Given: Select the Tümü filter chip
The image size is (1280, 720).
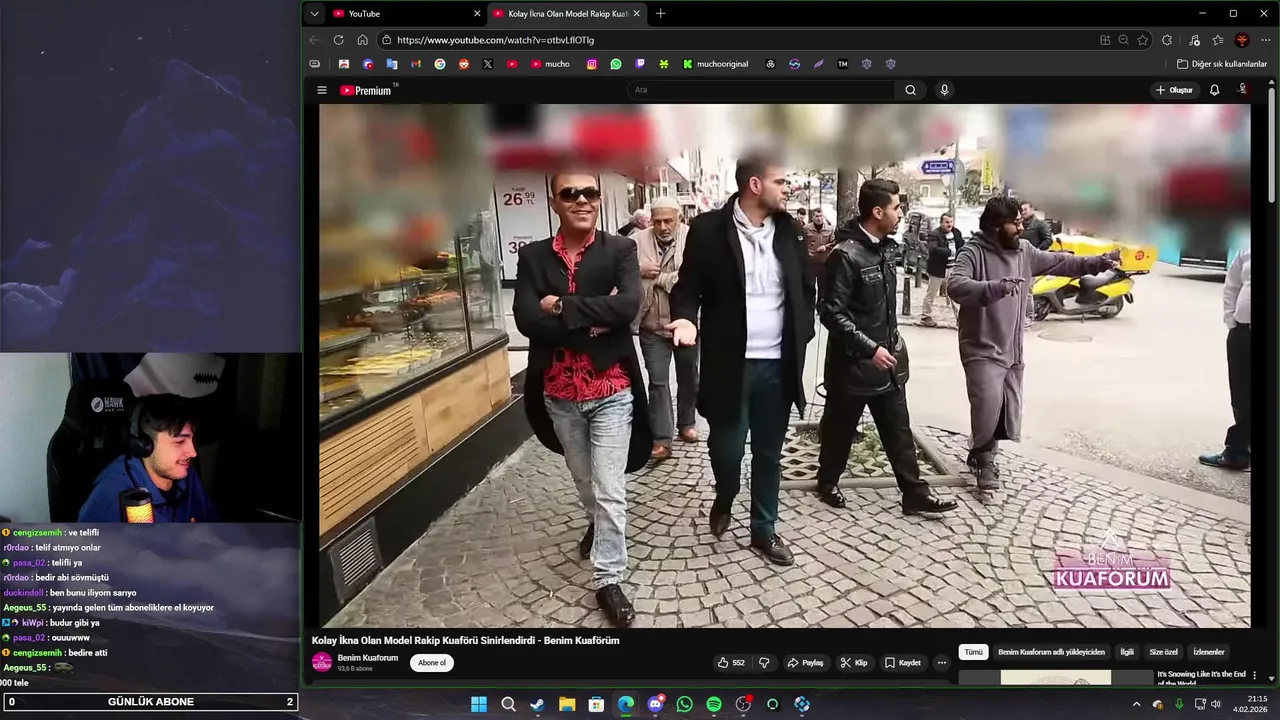Looking at the screenshot, I should [974, 652].
